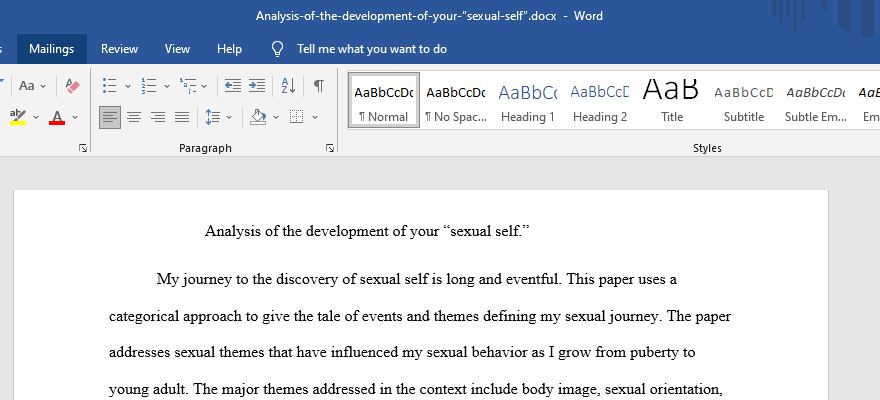The height and width of the screenshot is (400, 880).
Task: Expand the shading color dropdown arrow
Action: coord(276,117)
